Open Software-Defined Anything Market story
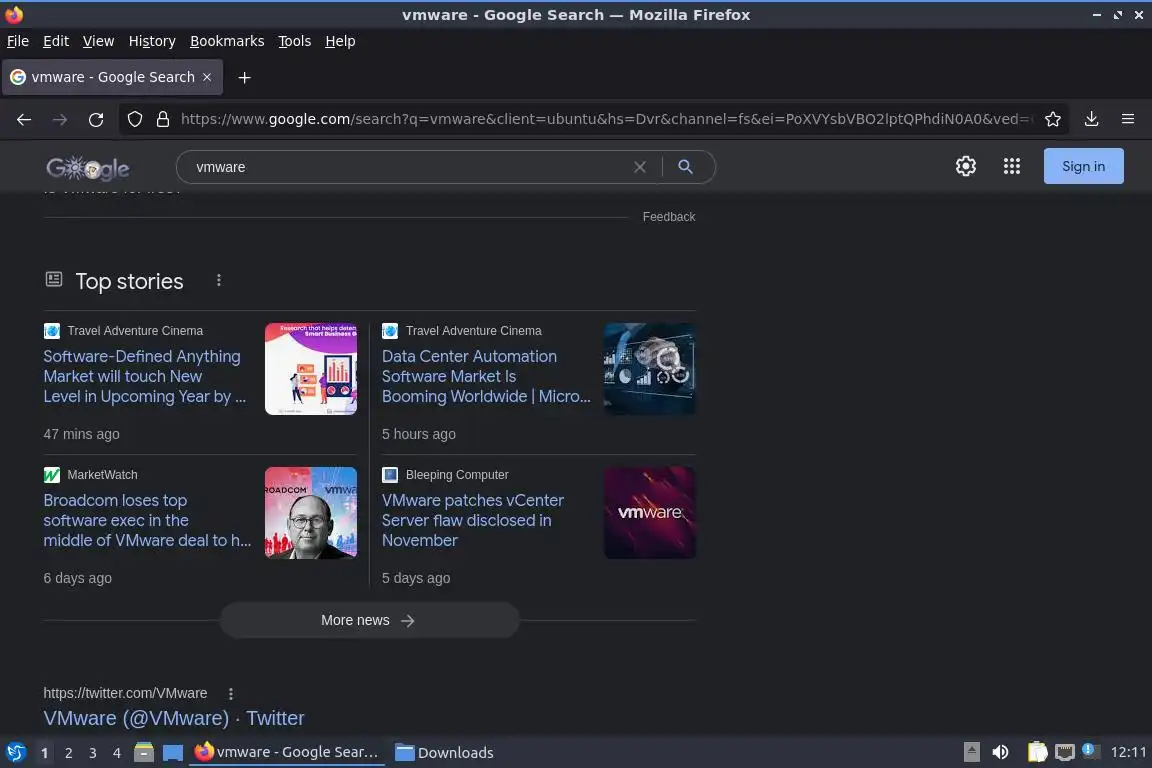This screenshot has width=1152, height=768. click(145, 376)
